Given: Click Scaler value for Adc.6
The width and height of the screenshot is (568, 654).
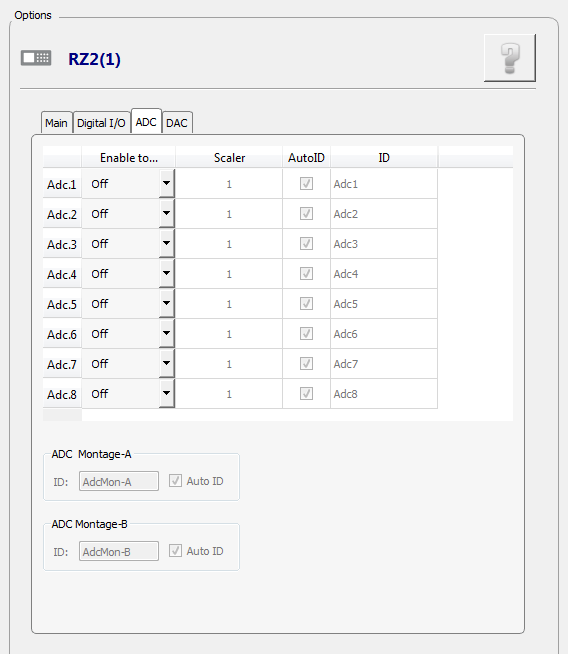Looking at the screenshot, I should 229,334.
